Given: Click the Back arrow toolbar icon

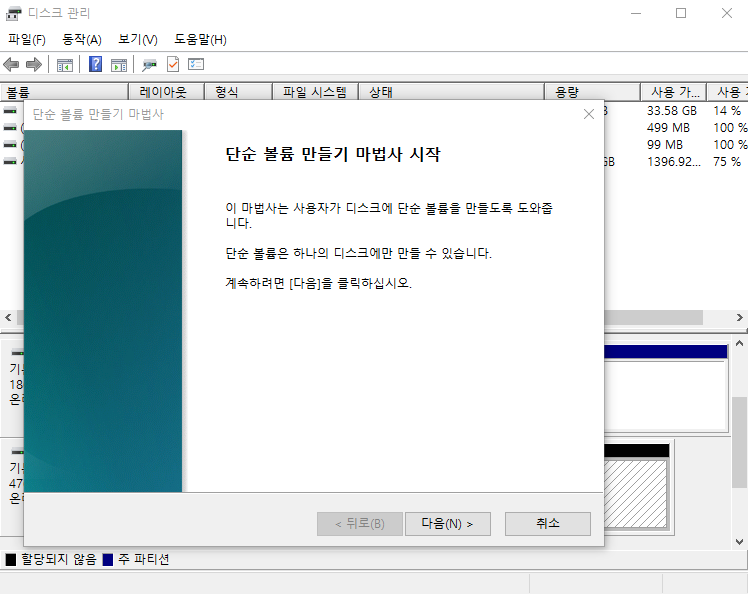Looking at the screenshot, I should [11, 64].
